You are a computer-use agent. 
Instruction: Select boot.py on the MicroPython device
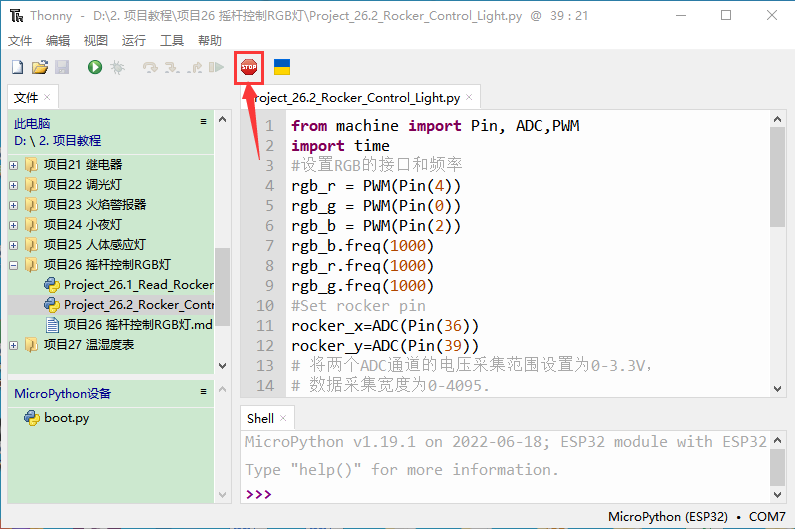tap(66, 418)
